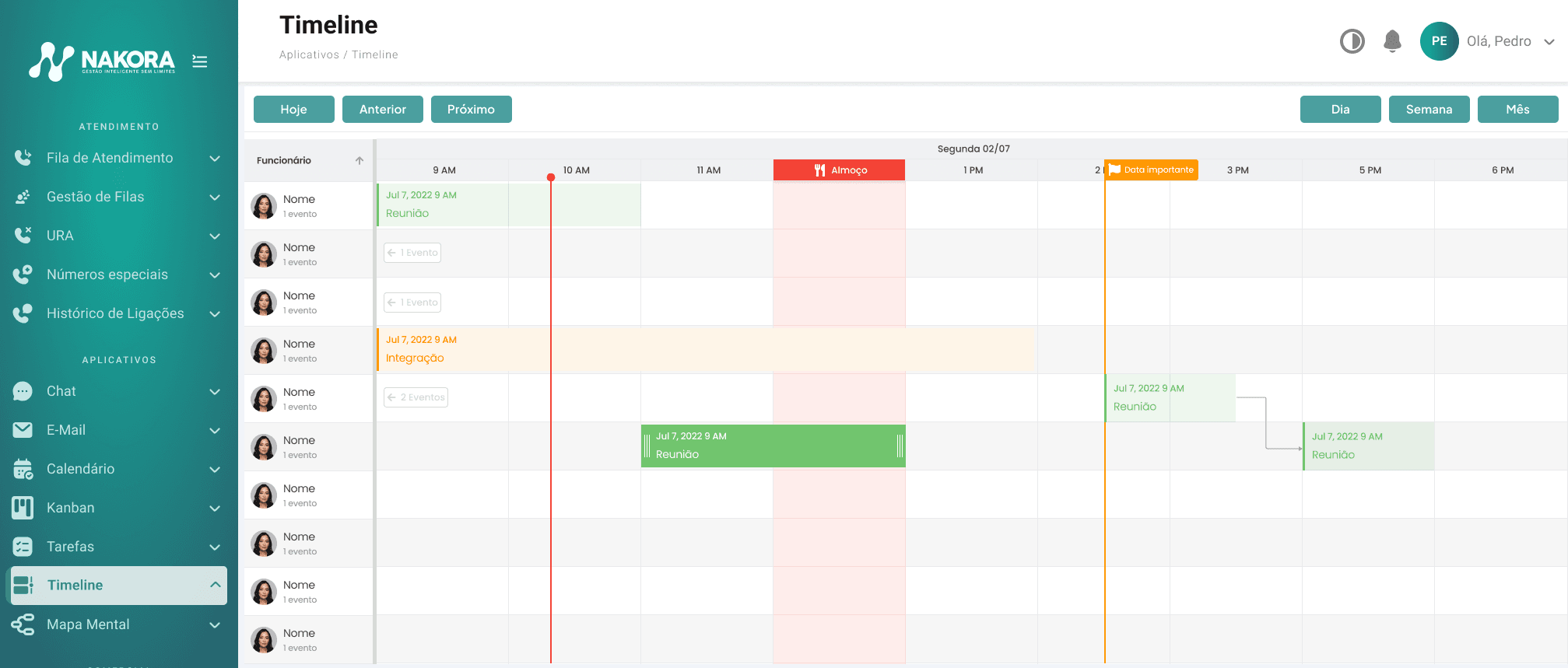Open the Olá, Pedro user dropdown
Image resolution: width=1568 pixels, height=668 pixels.
coord(1510,41)
